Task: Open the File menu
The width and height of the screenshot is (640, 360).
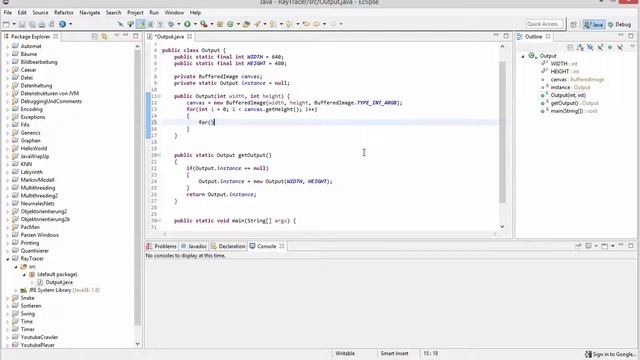Action: 8,13
